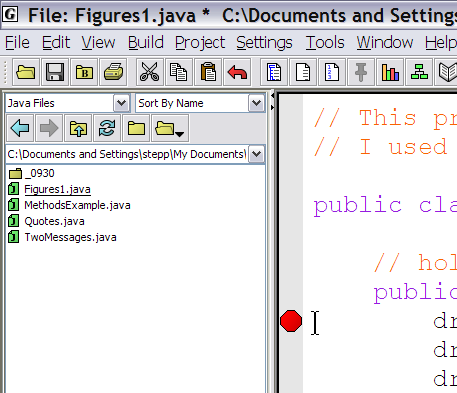457x393 pixels.
Task: Toggle line numbers with the 123 page icon
Action: point(332,72)
